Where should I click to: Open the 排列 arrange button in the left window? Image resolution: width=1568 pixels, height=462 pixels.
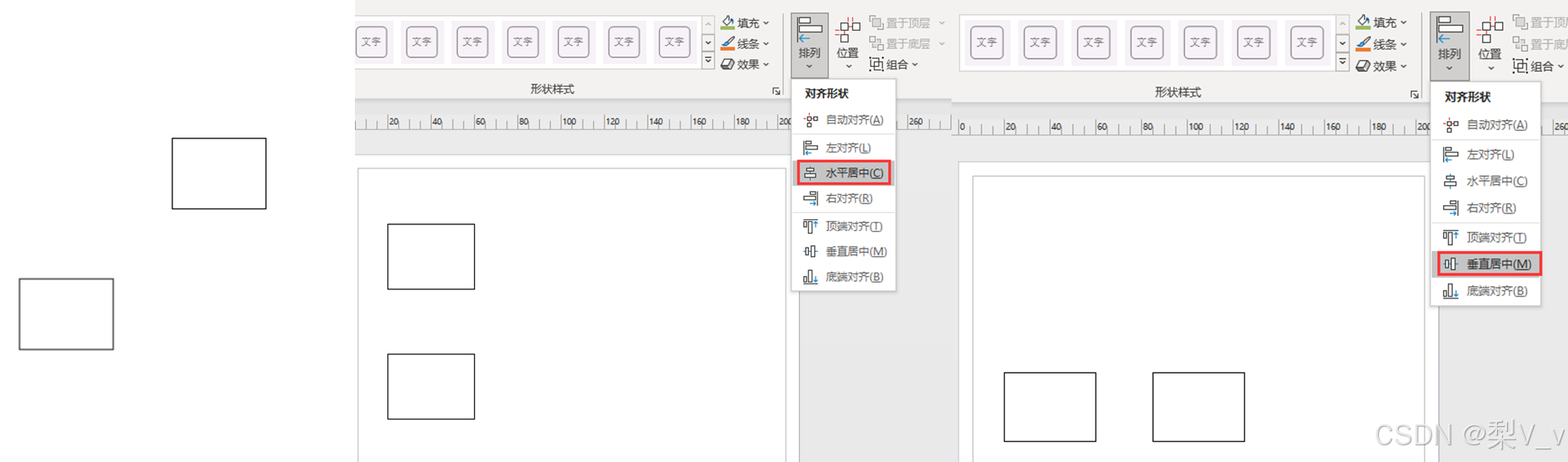[809, 45]
